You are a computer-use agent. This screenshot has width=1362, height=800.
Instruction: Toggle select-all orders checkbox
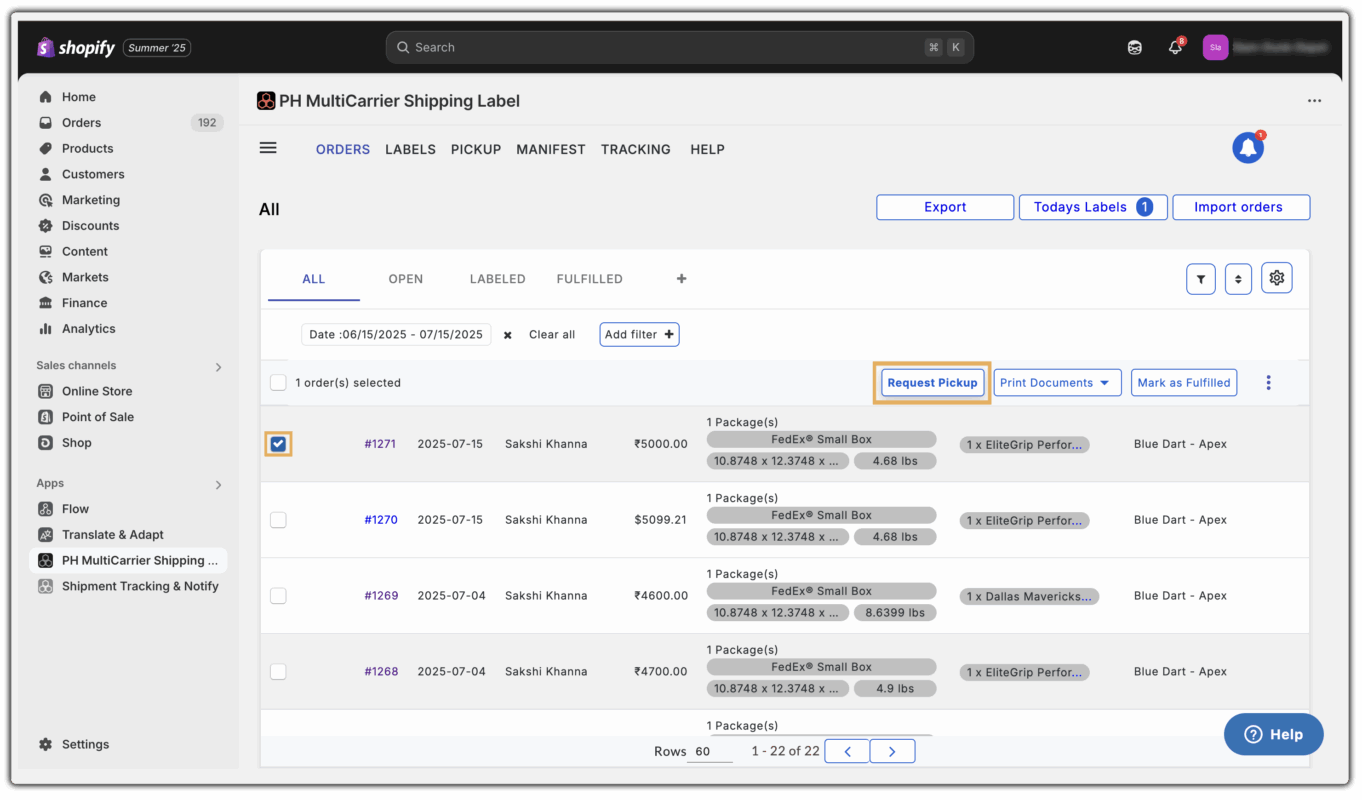point(278,383)
